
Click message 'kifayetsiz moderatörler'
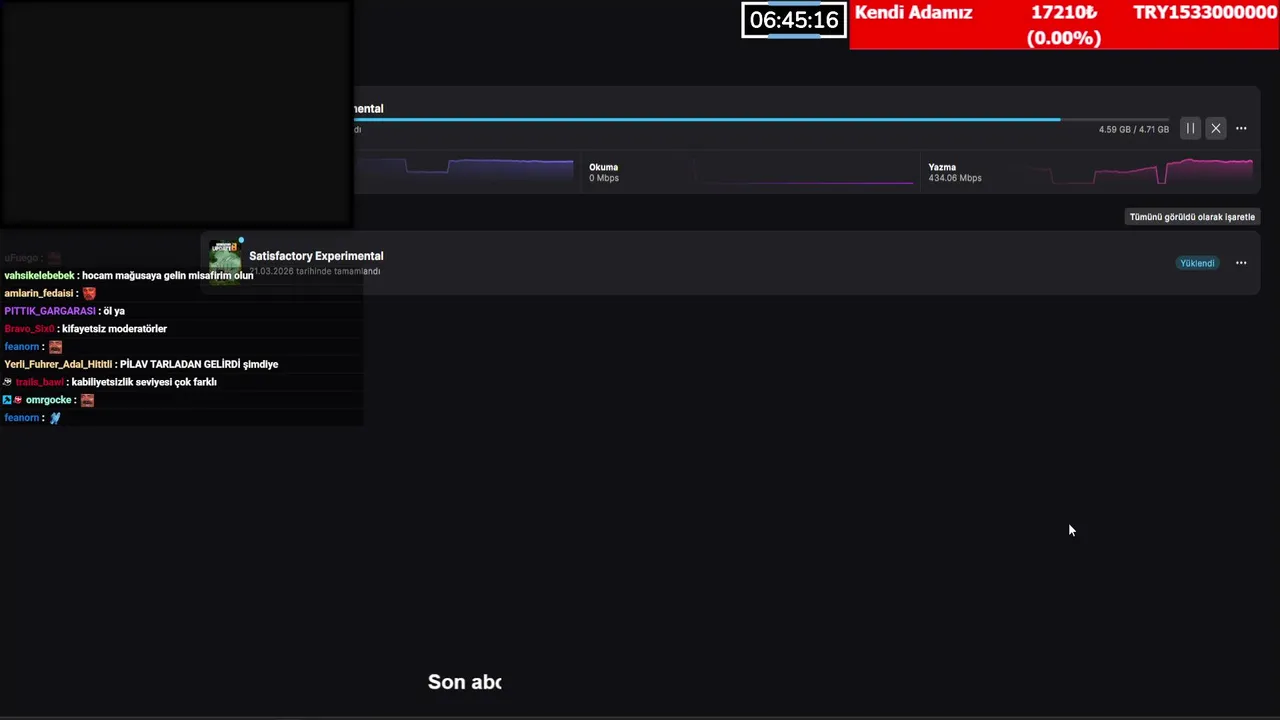[114, 329]
